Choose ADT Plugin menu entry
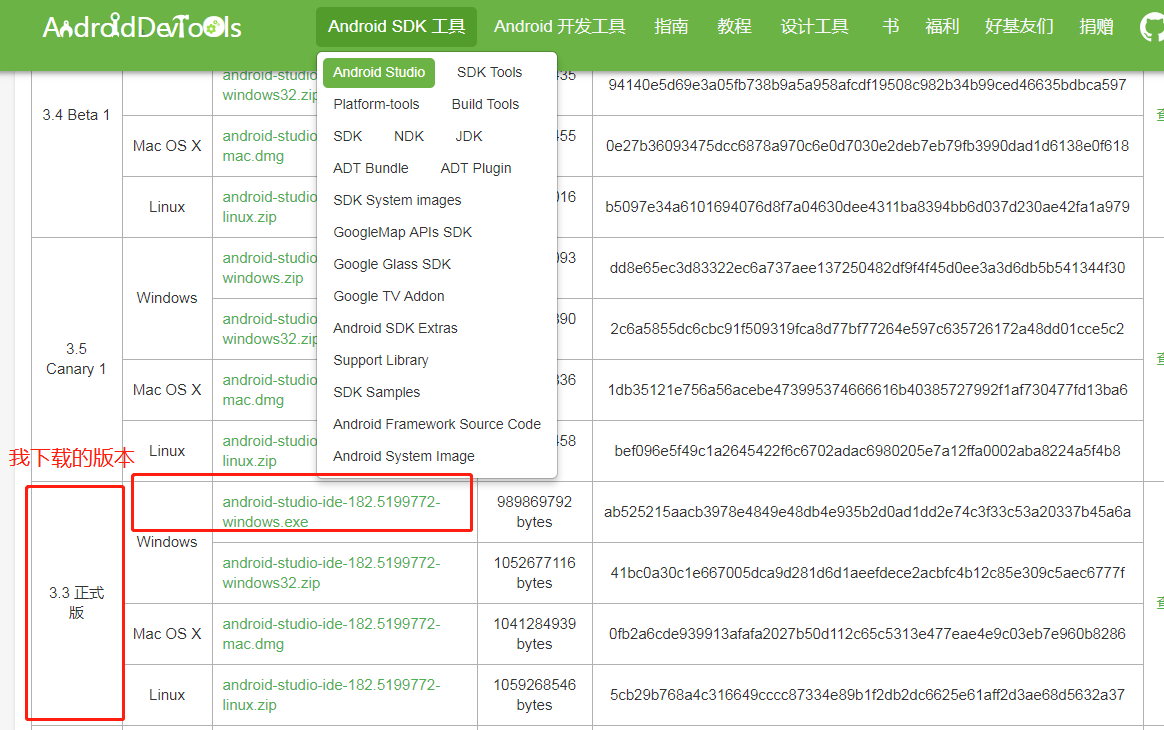 point(476,168)
